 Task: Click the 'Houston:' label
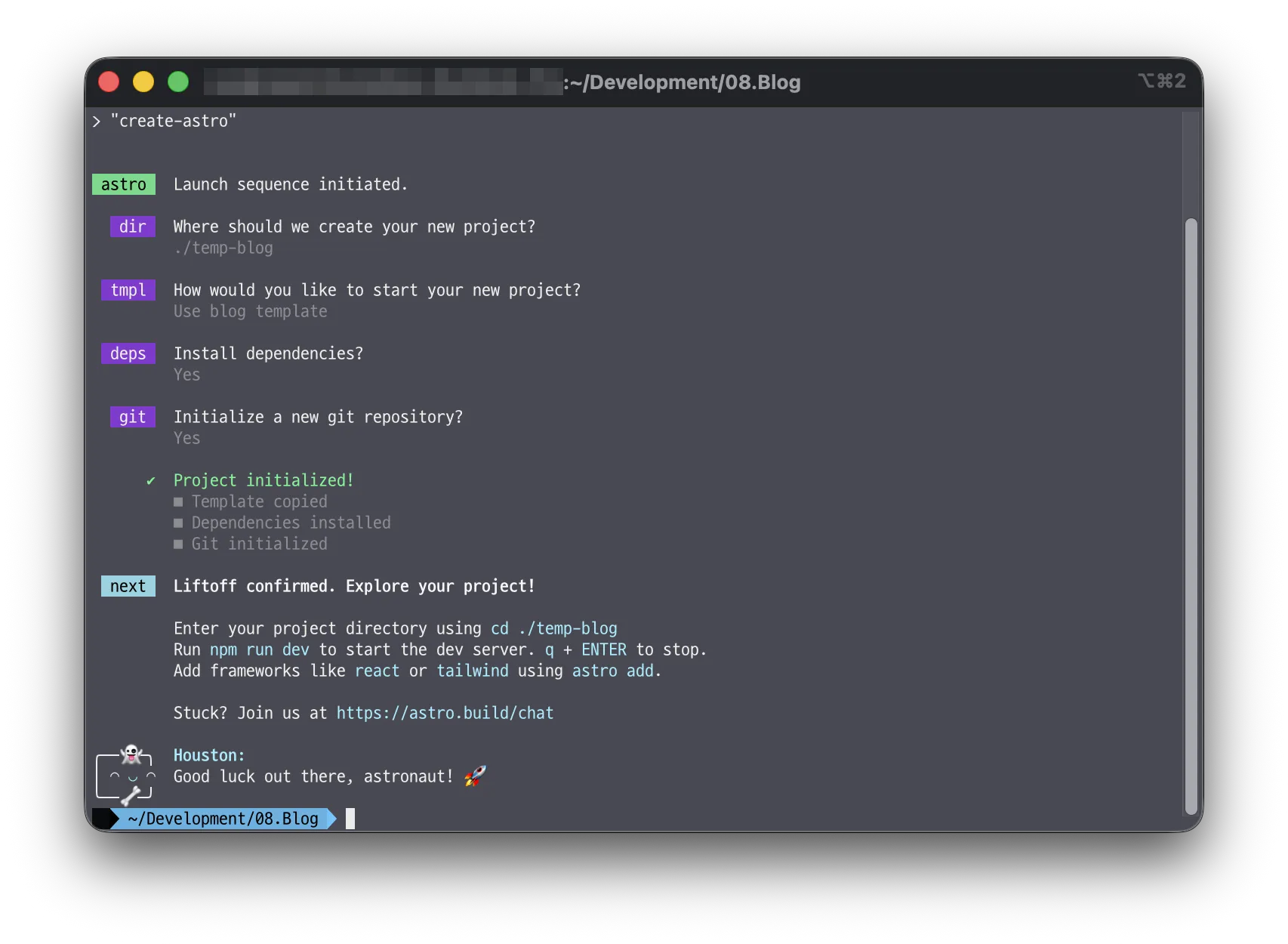(x=209, y=755)
